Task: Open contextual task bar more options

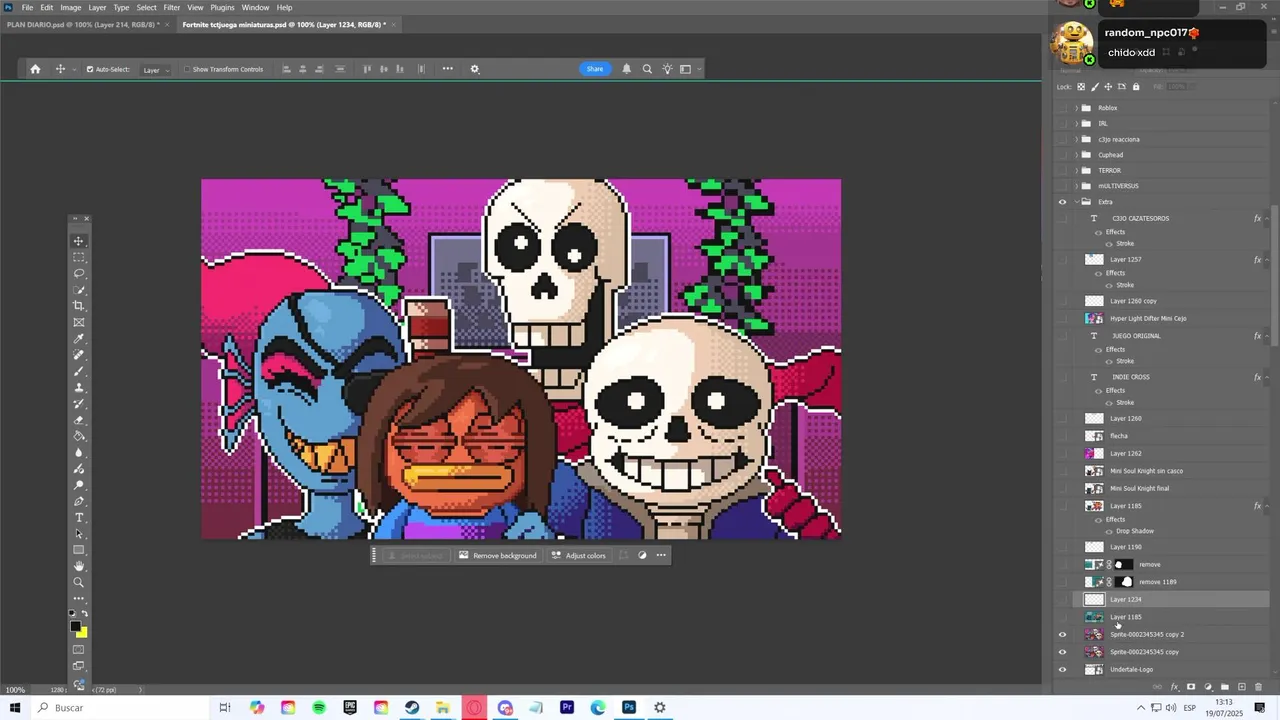Action: click(x=661, y=555)
